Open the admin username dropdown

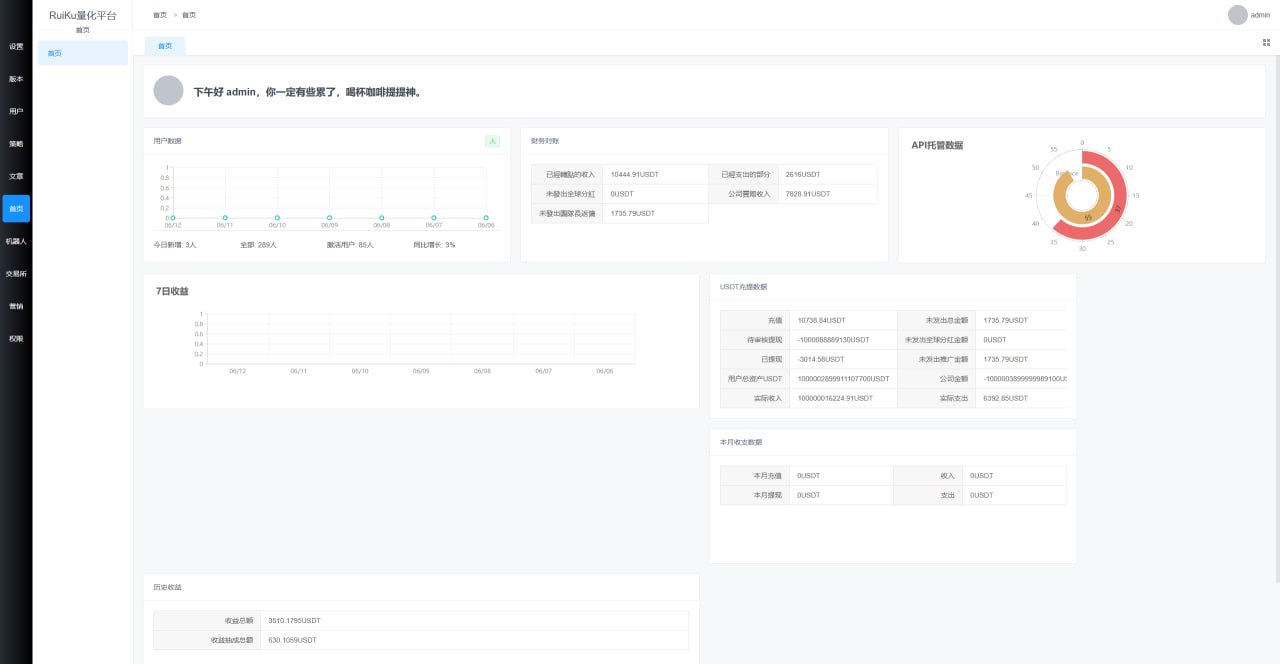pyautogui.click(x=1260, y=15)
